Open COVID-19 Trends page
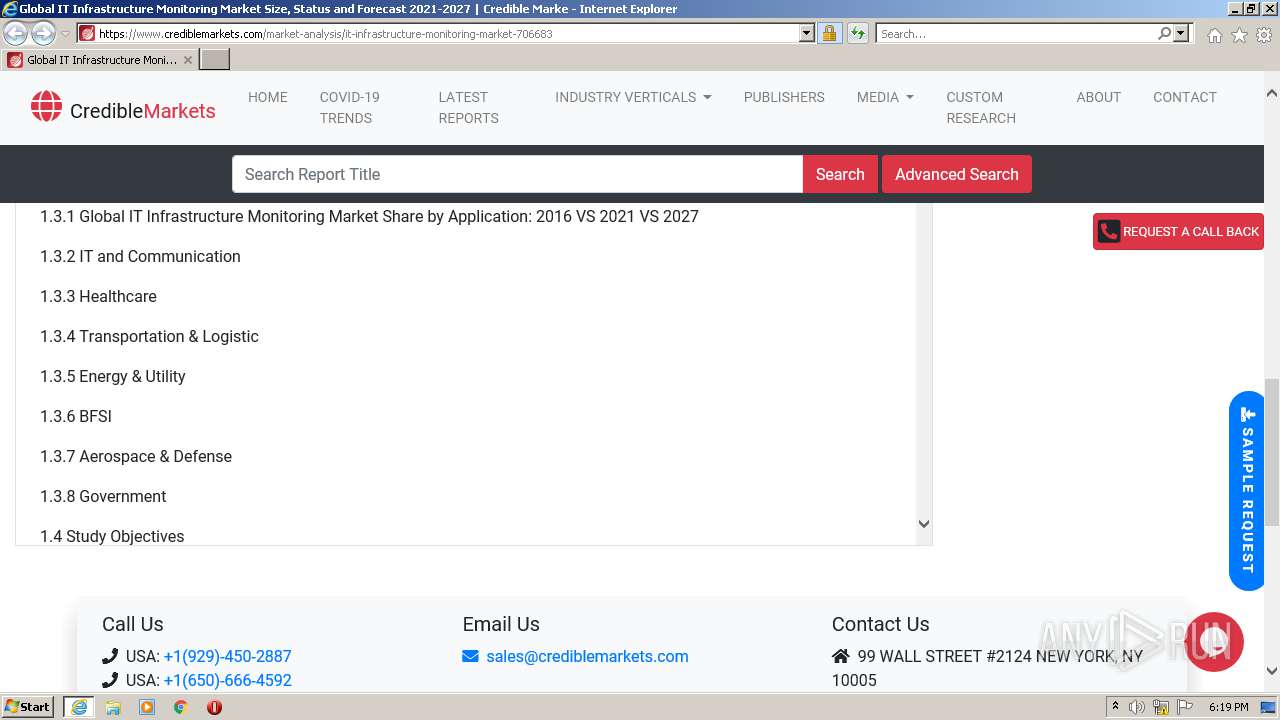 (350, 107)
